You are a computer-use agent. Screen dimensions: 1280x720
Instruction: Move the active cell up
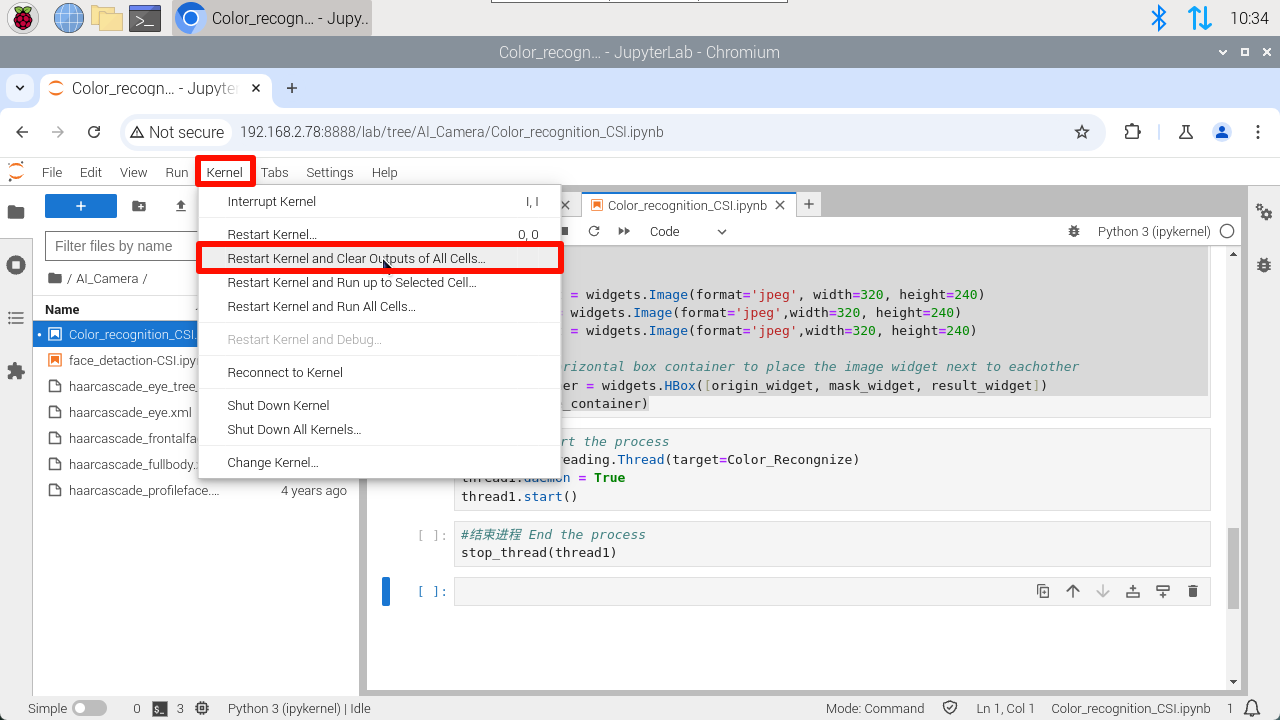(x=1073, y=591)
